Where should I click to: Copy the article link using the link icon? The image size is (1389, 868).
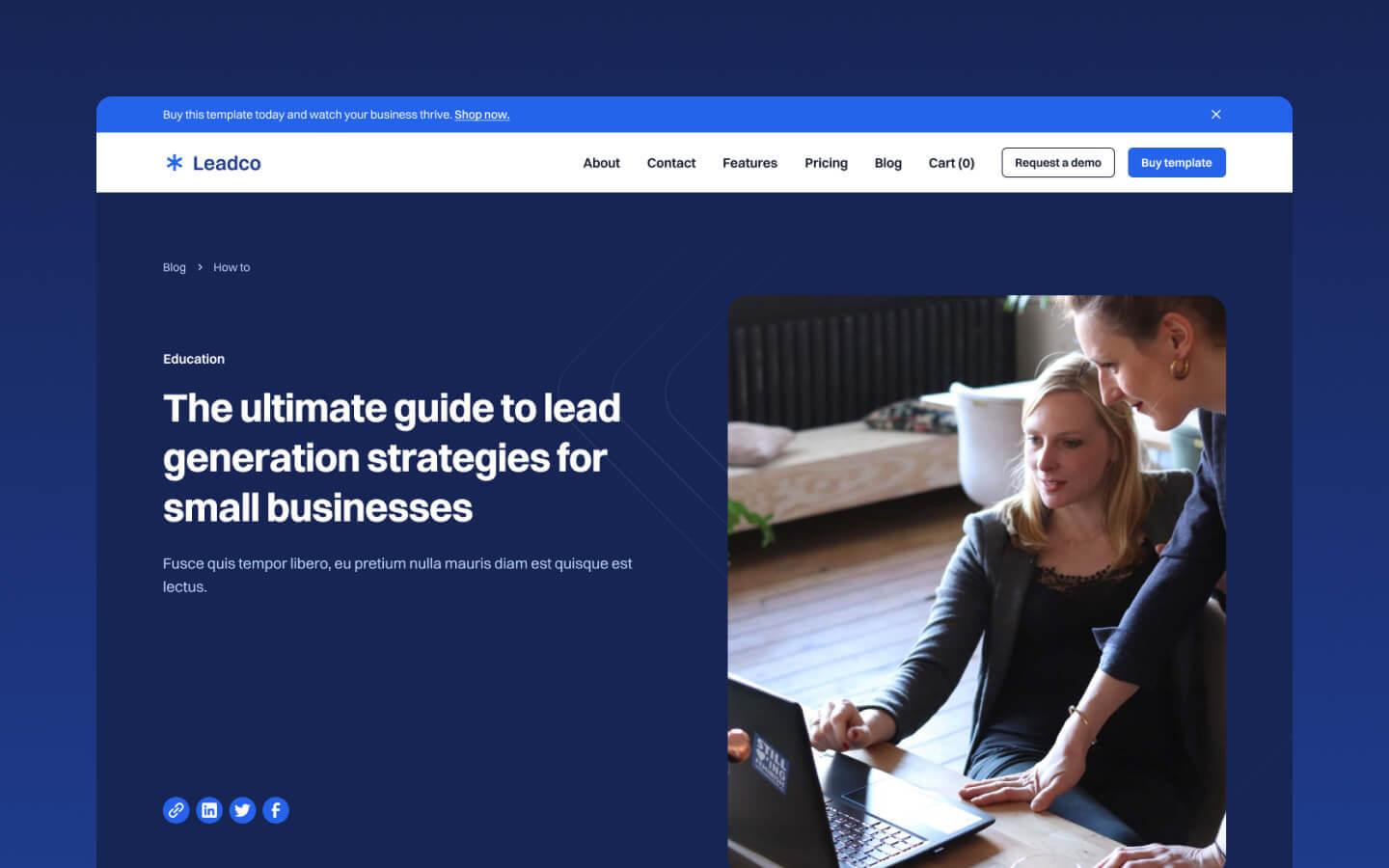[176, 810]
